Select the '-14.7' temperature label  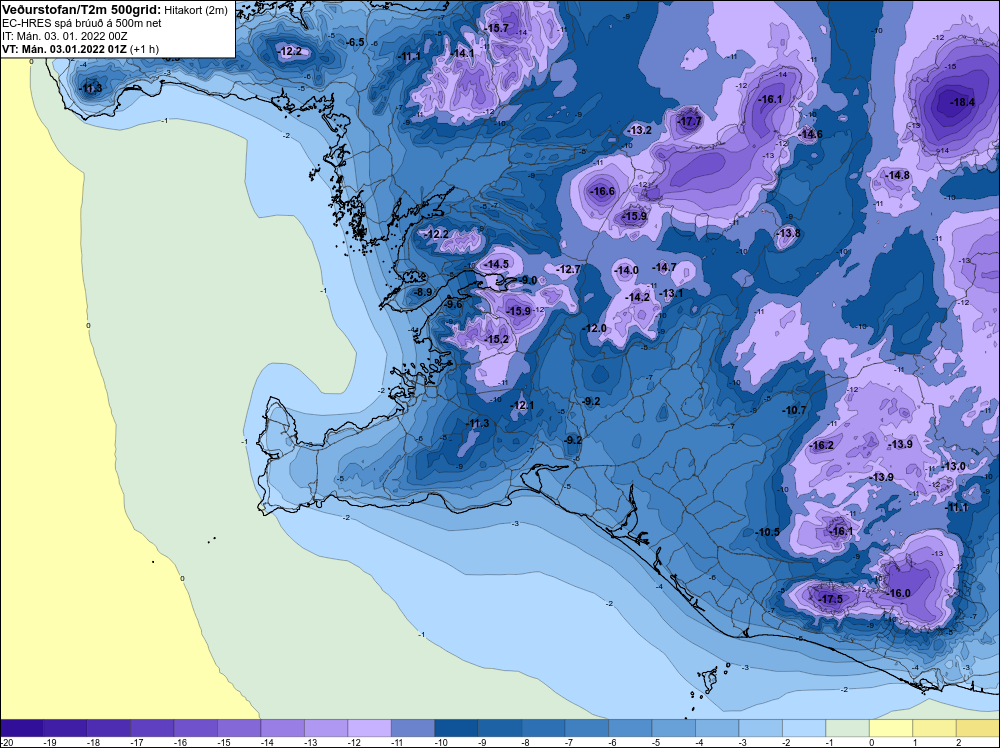coord(664,267)
